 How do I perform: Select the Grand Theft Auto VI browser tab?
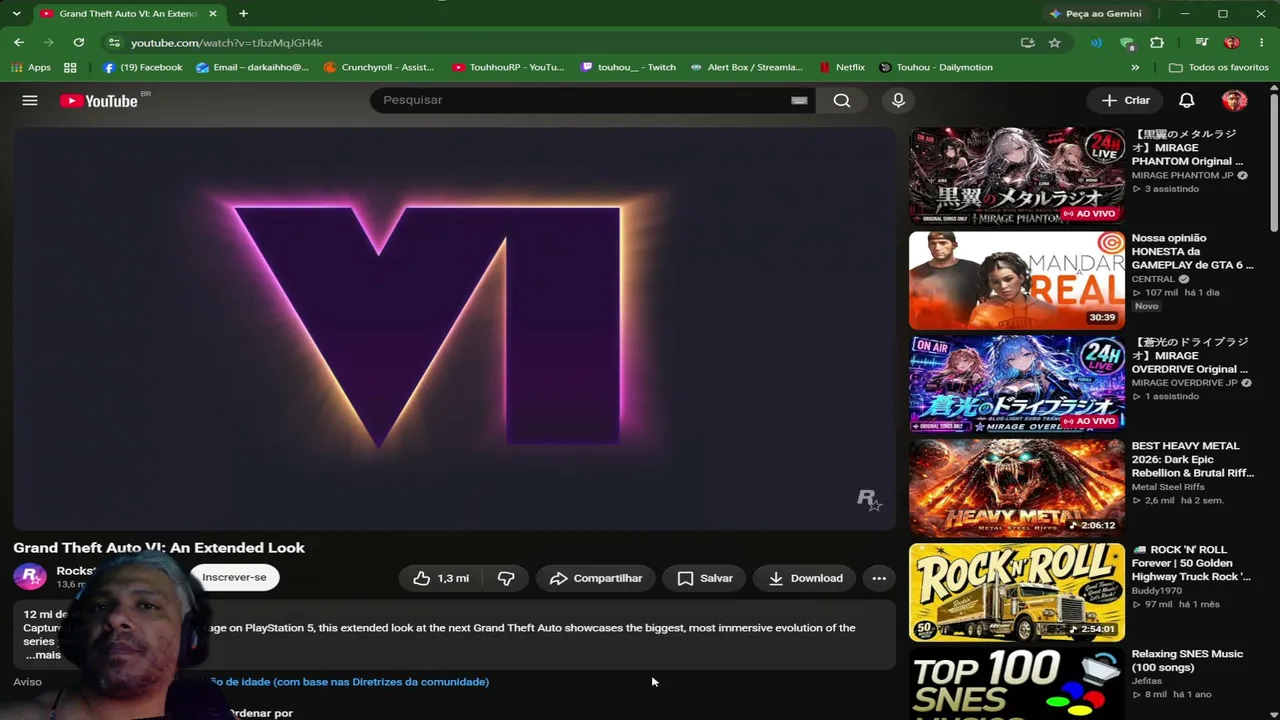point(128,14)
